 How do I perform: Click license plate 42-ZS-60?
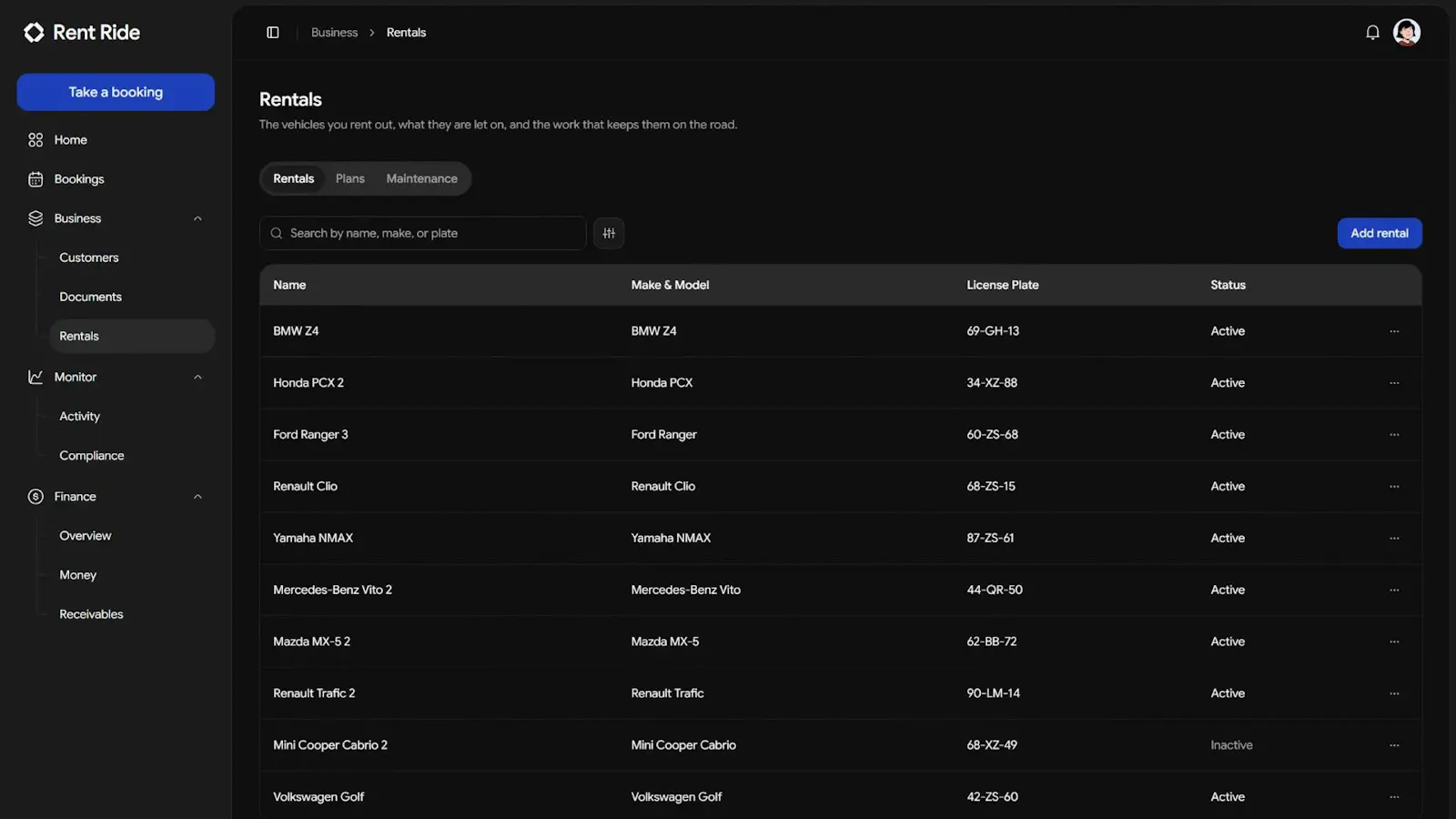coord(992,797)
